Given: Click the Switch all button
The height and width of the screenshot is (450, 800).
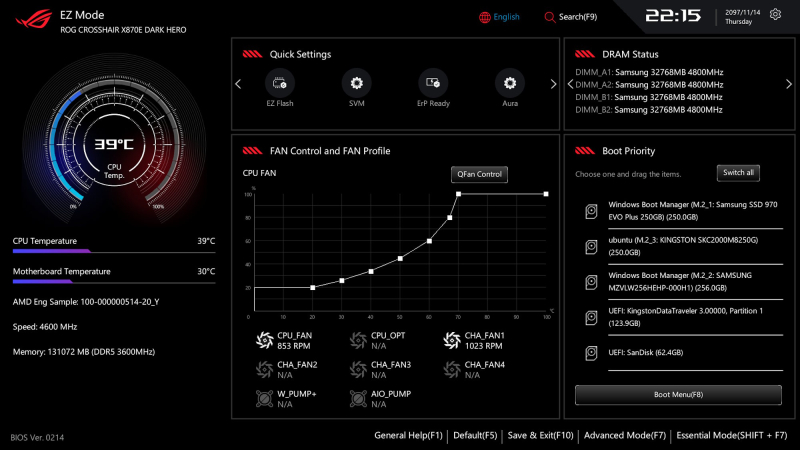Looking at the screenshot, I should click(739, 173).
